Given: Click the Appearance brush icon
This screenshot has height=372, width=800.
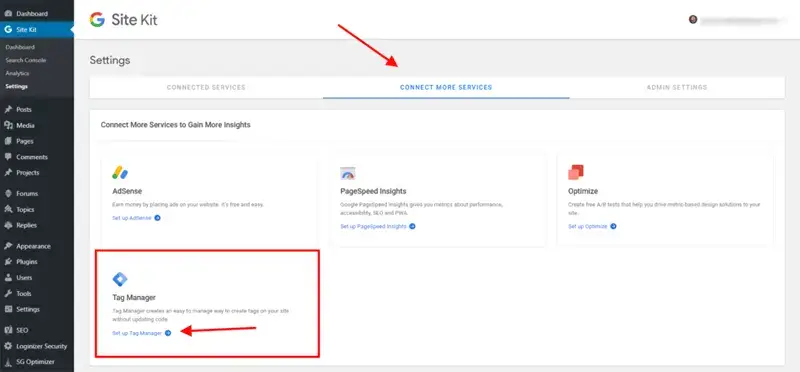Looking at the screenshot, I should coord(8,246).
